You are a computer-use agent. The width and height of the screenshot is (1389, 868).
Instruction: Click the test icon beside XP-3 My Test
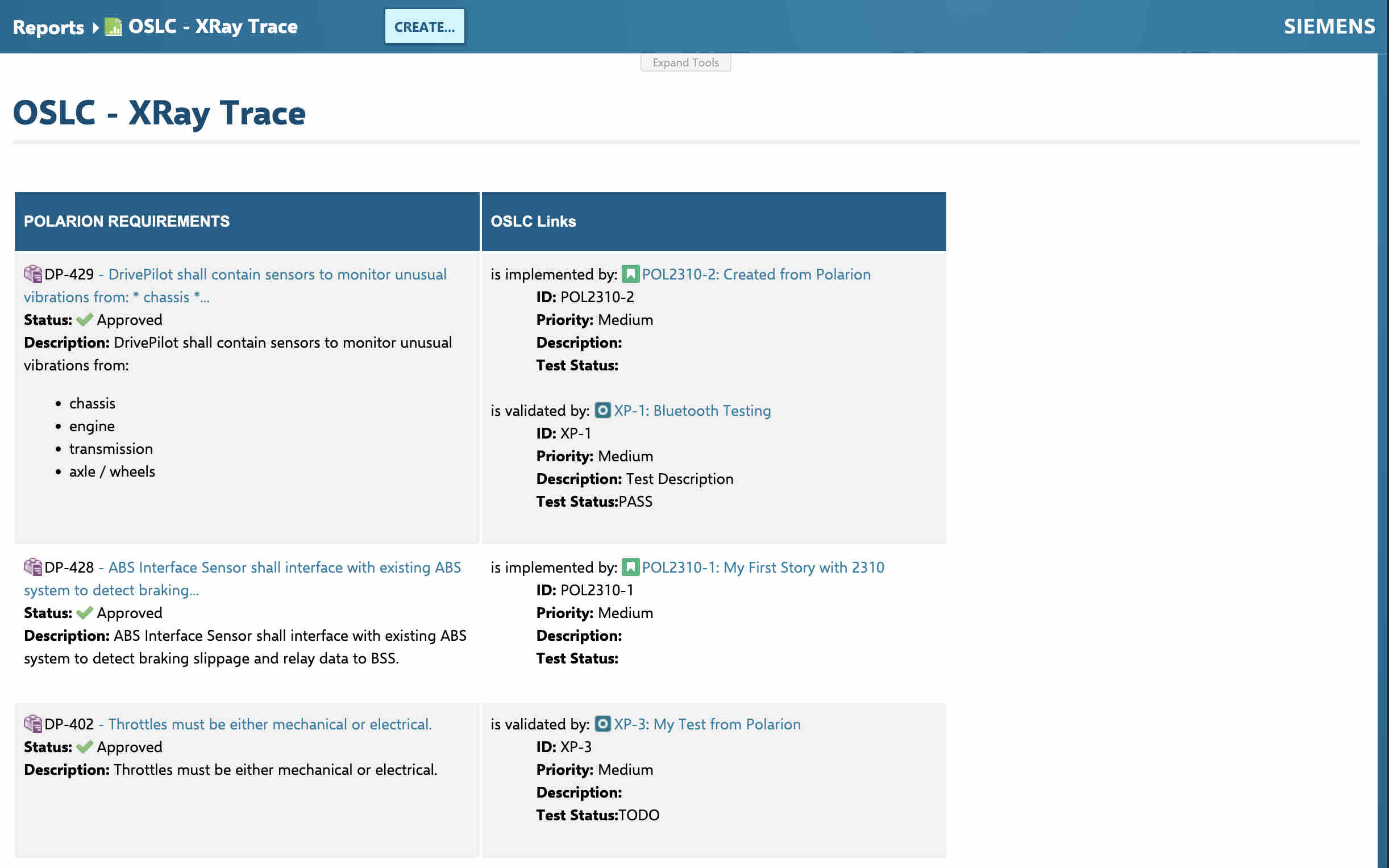(x=602, y=723)
